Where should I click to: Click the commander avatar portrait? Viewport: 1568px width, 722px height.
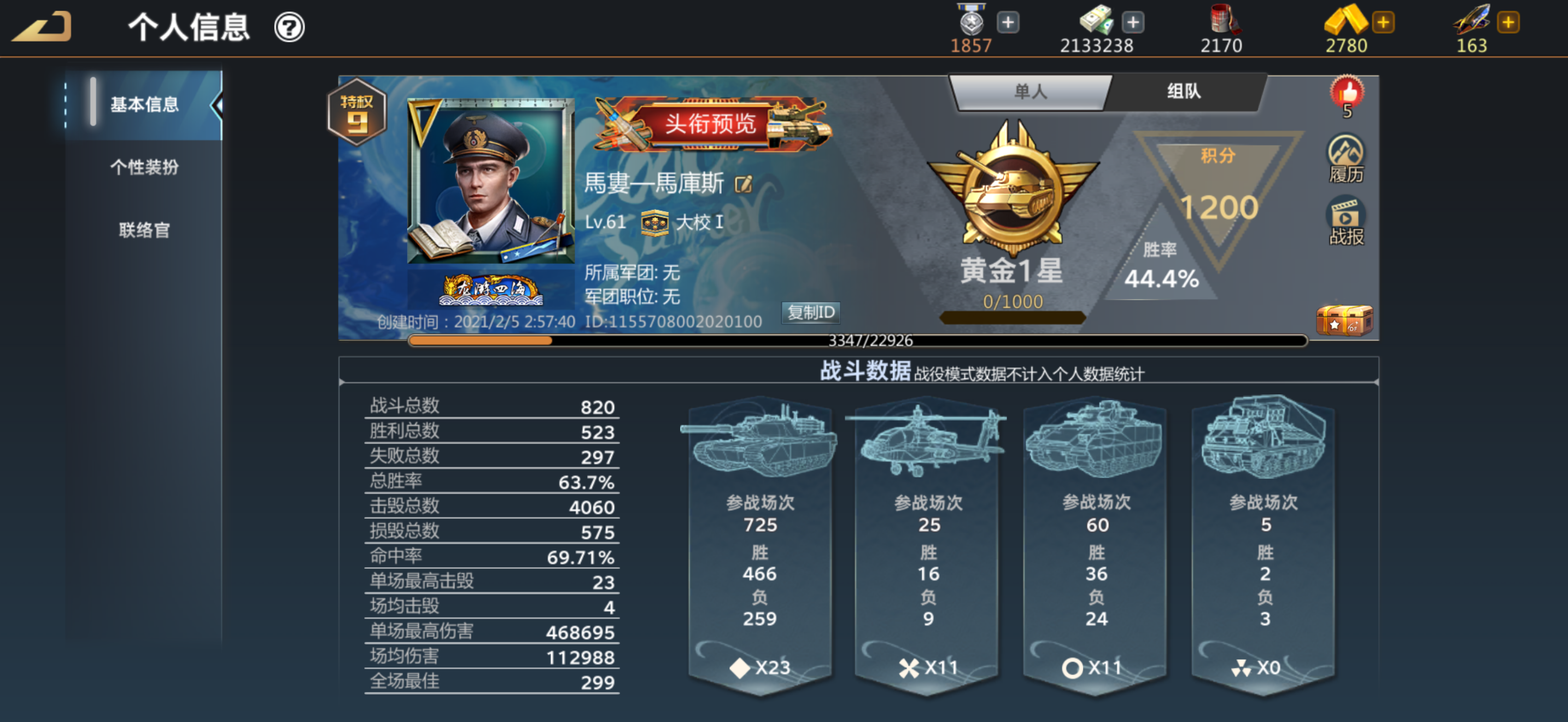tap(490, 181)
